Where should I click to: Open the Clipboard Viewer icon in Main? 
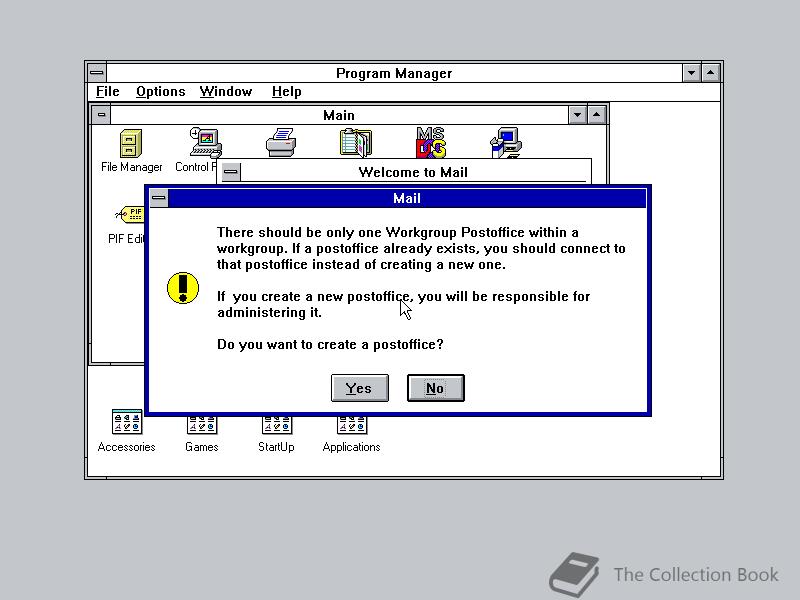tap(356, 142)
